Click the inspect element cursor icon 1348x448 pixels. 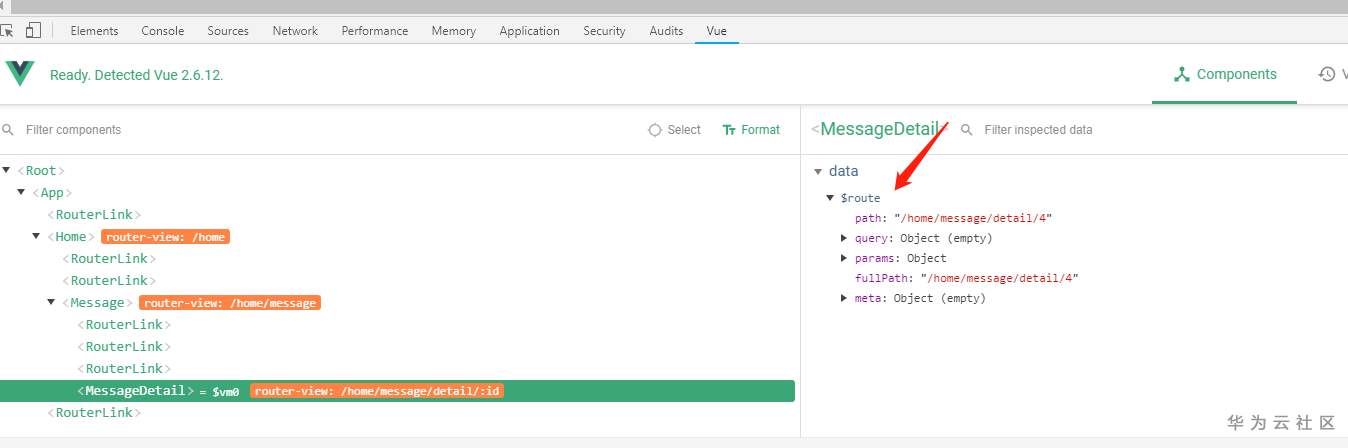9,31
